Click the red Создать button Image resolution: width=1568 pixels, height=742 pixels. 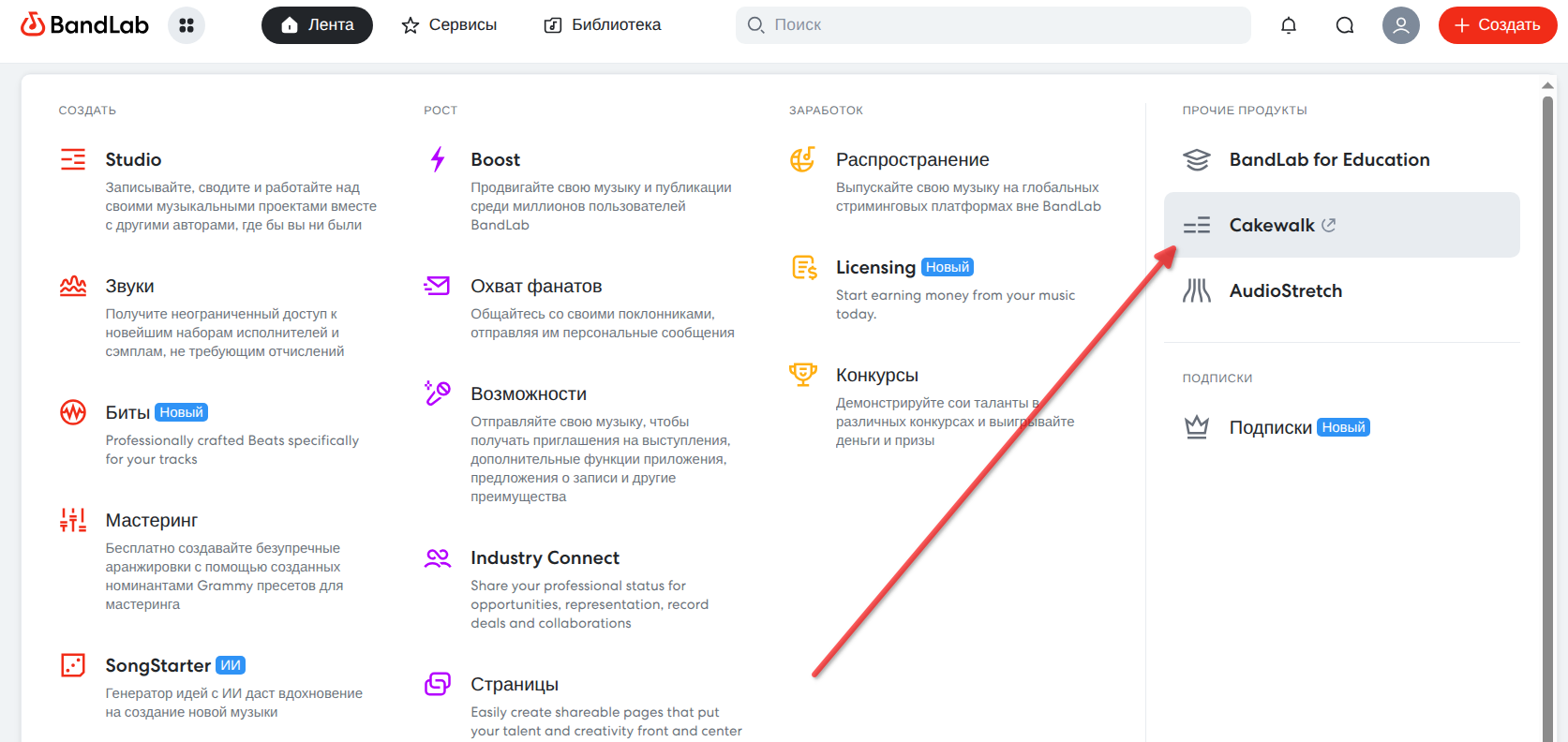[x=1498, y=25]
